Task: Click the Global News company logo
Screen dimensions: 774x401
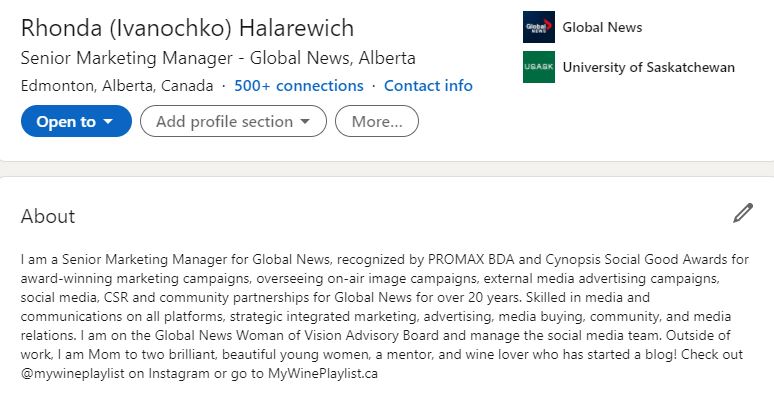Action: [x=538, y=27]
